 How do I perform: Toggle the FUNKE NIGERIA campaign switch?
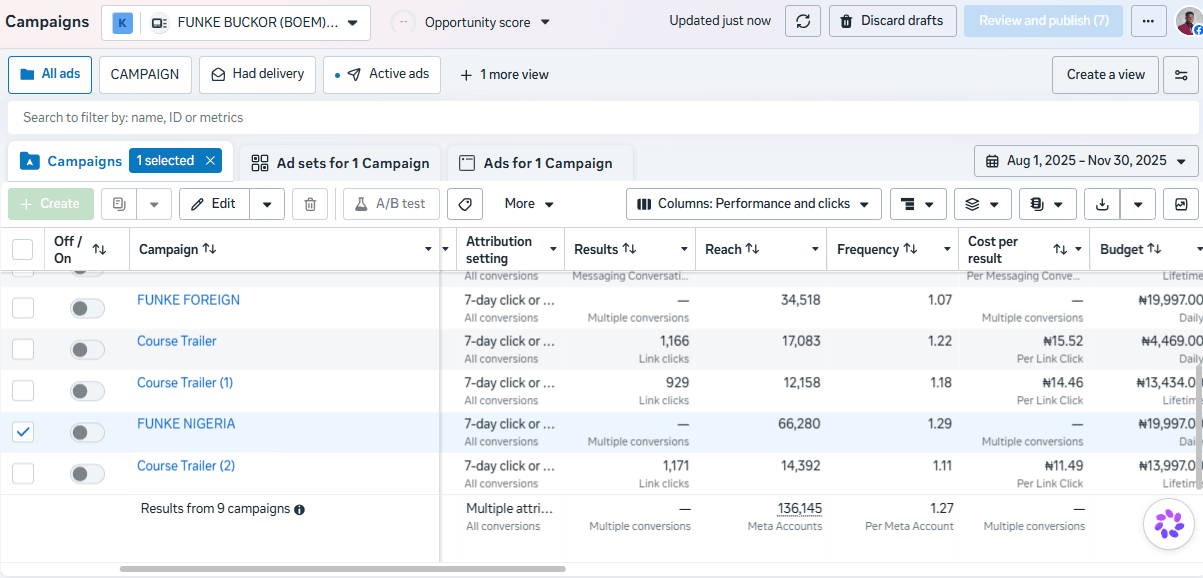point(87,433)
